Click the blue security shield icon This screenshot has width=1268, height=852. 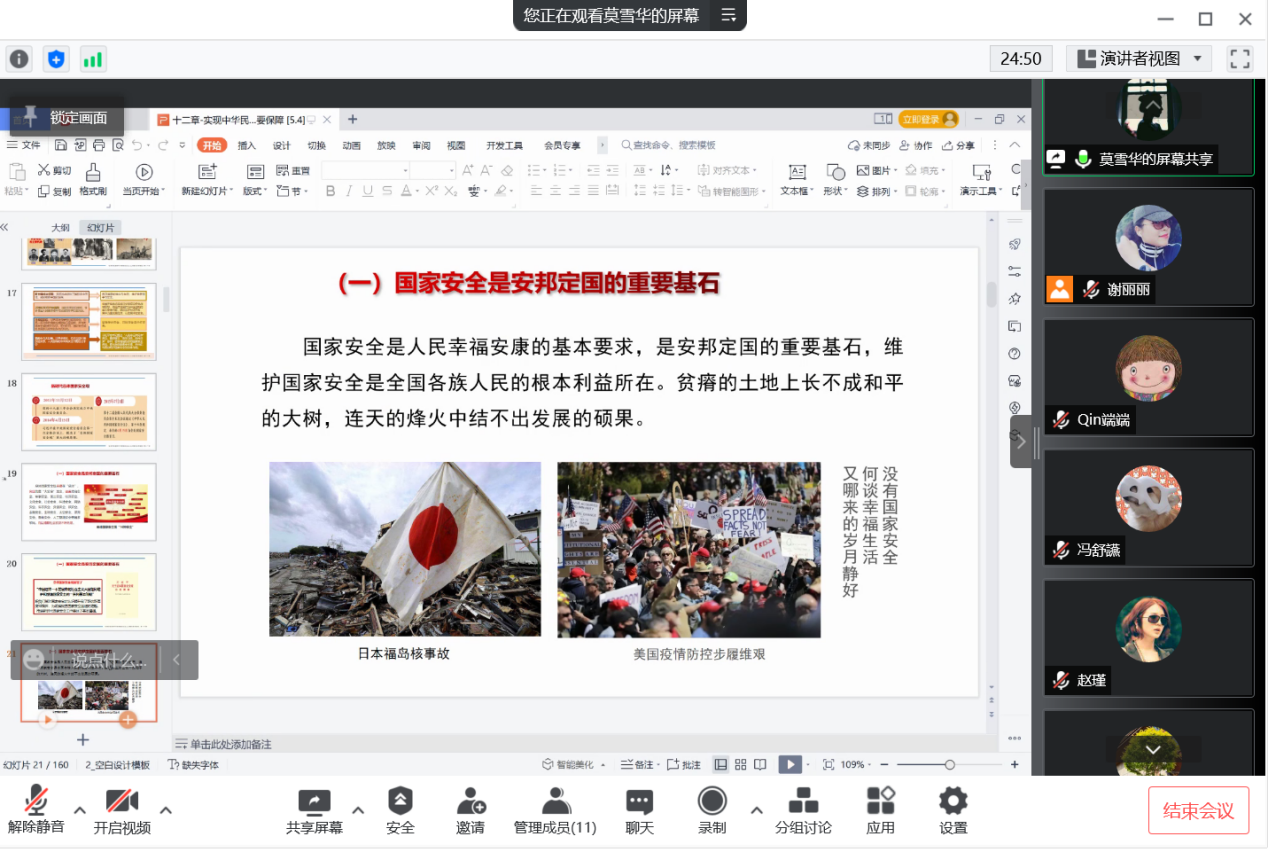[56, 59]
